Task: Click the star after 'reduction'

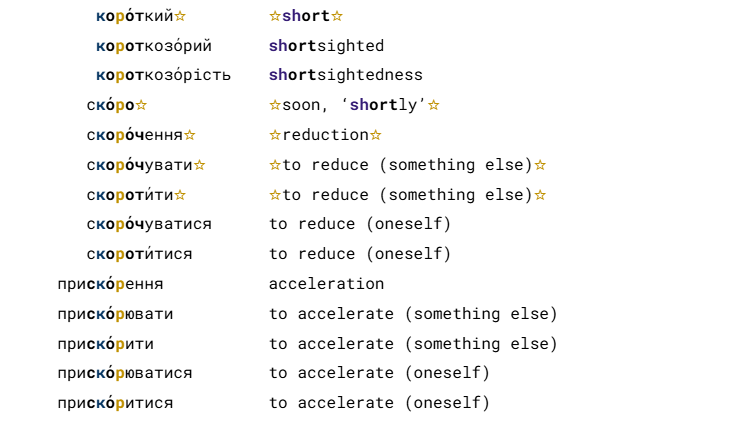Action: (x=375, y=135)
